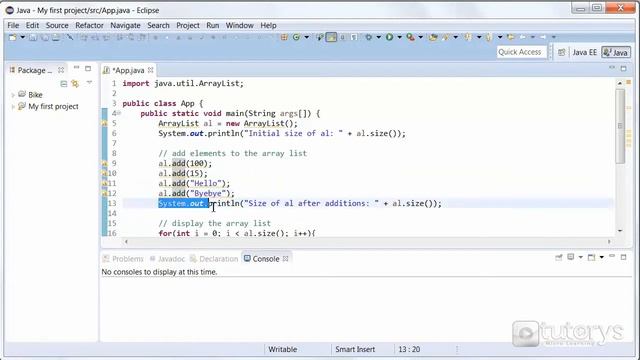Select My first project in explorer

[x=53, y=107]
